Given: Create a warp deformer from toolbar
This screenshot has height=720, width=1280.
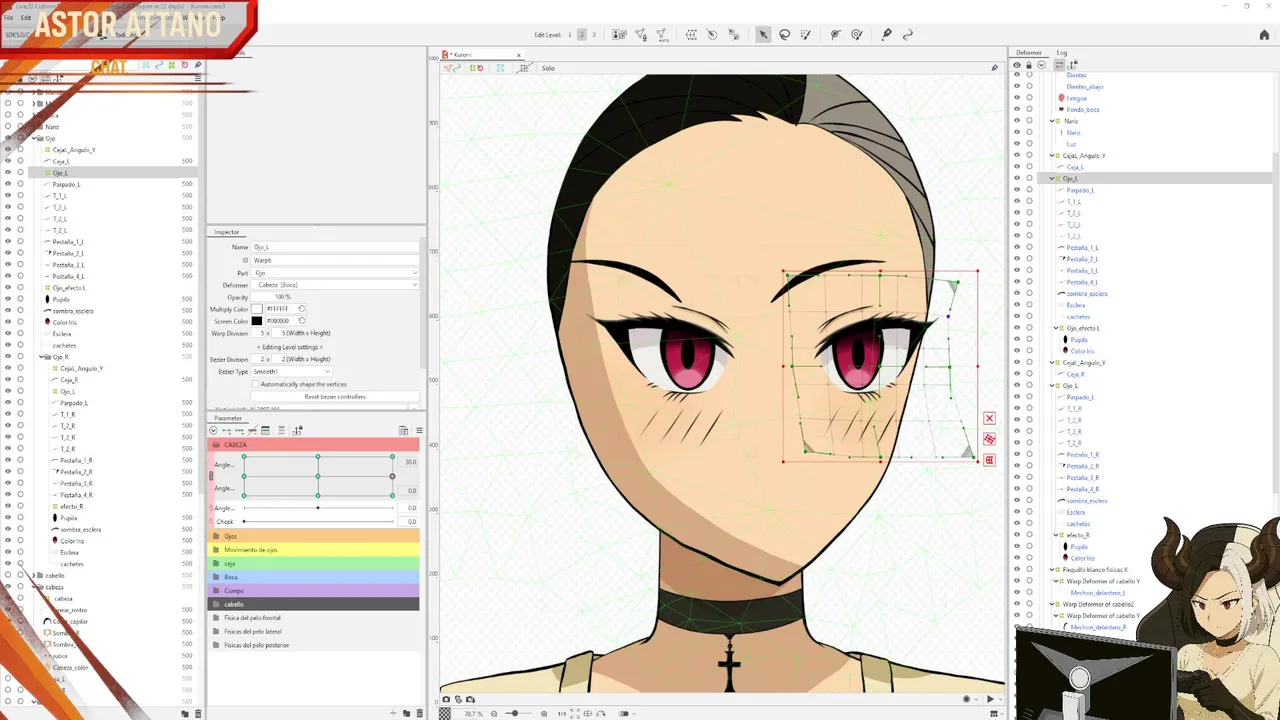Looking at the screenshot, I should pos(691,35).
